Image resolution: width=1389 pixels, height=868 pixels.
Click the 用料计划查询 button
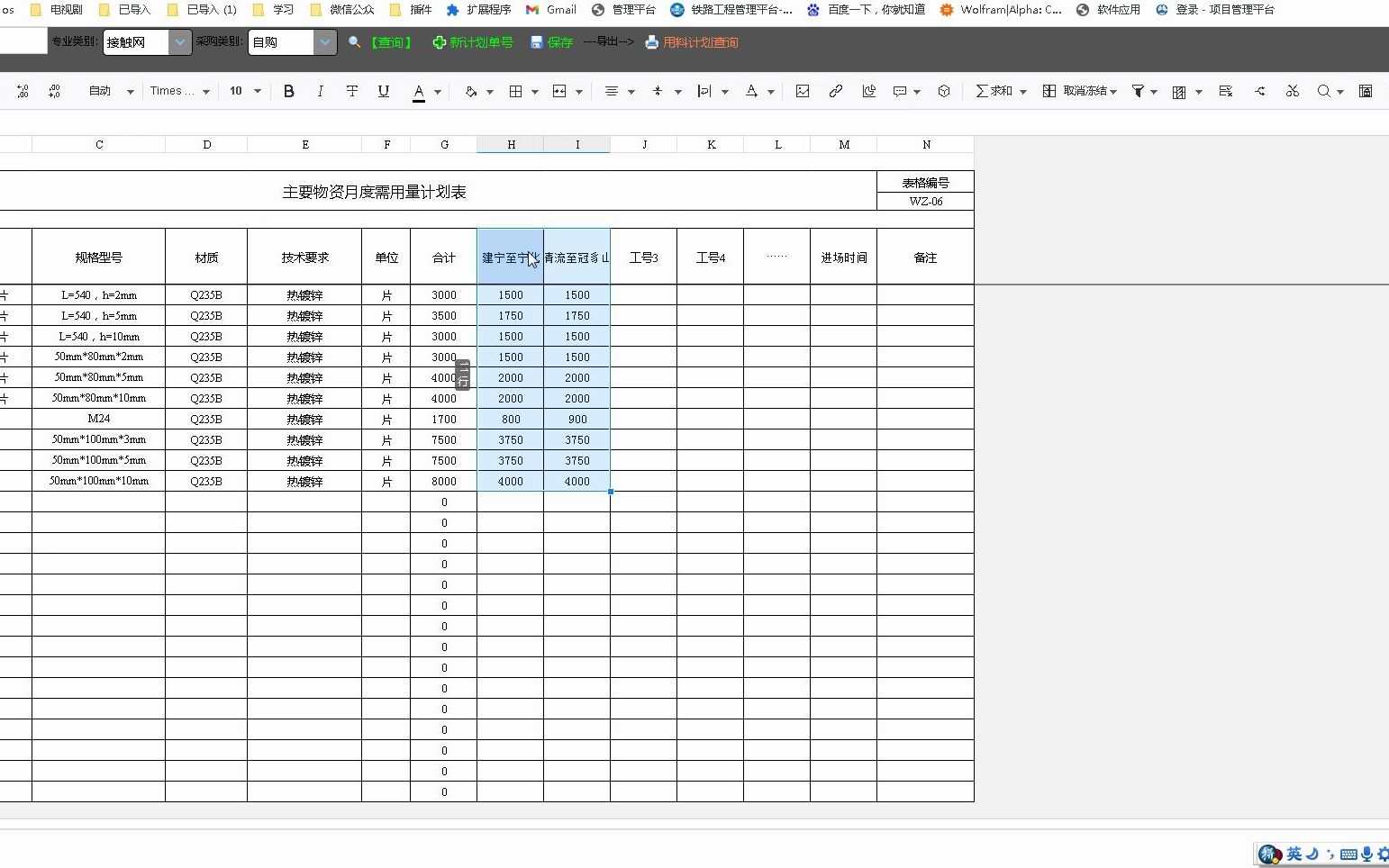pos(692,42)
